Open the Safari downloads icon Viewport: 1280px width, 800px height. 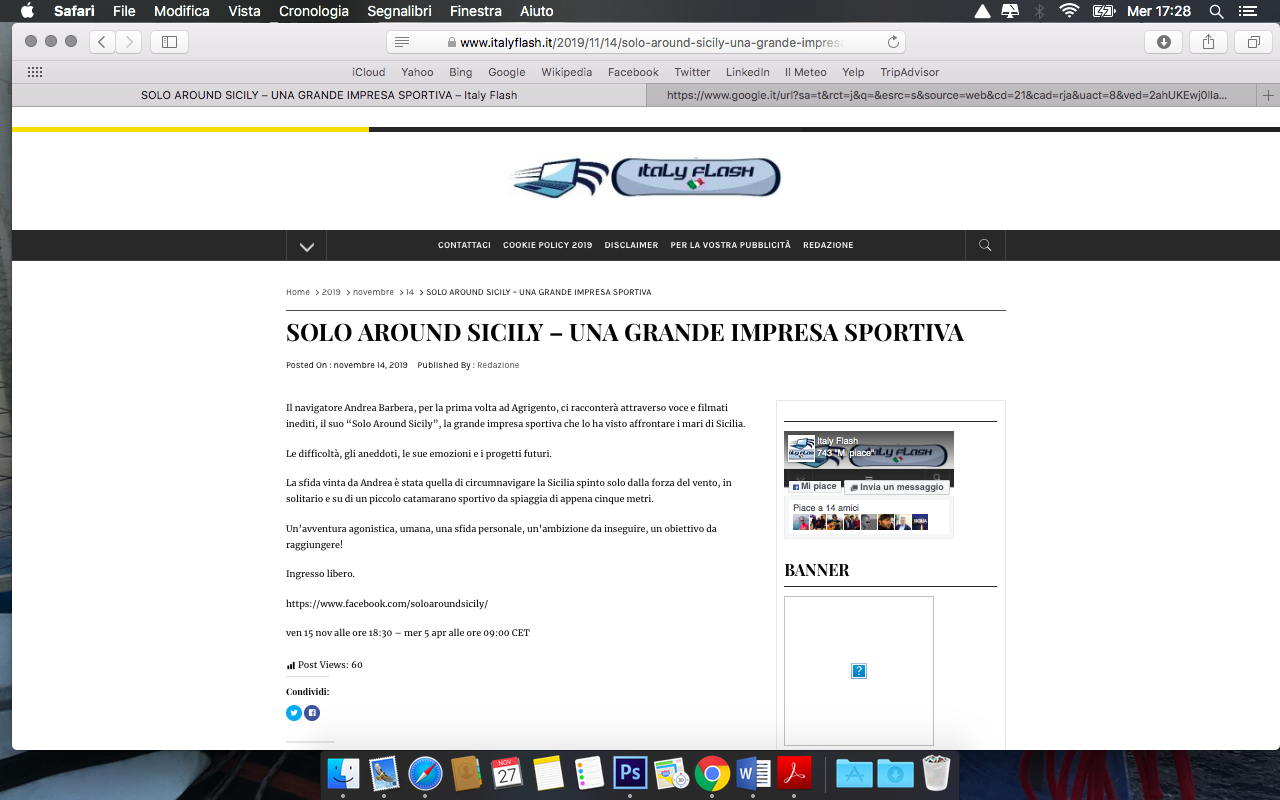point(1163,42)
